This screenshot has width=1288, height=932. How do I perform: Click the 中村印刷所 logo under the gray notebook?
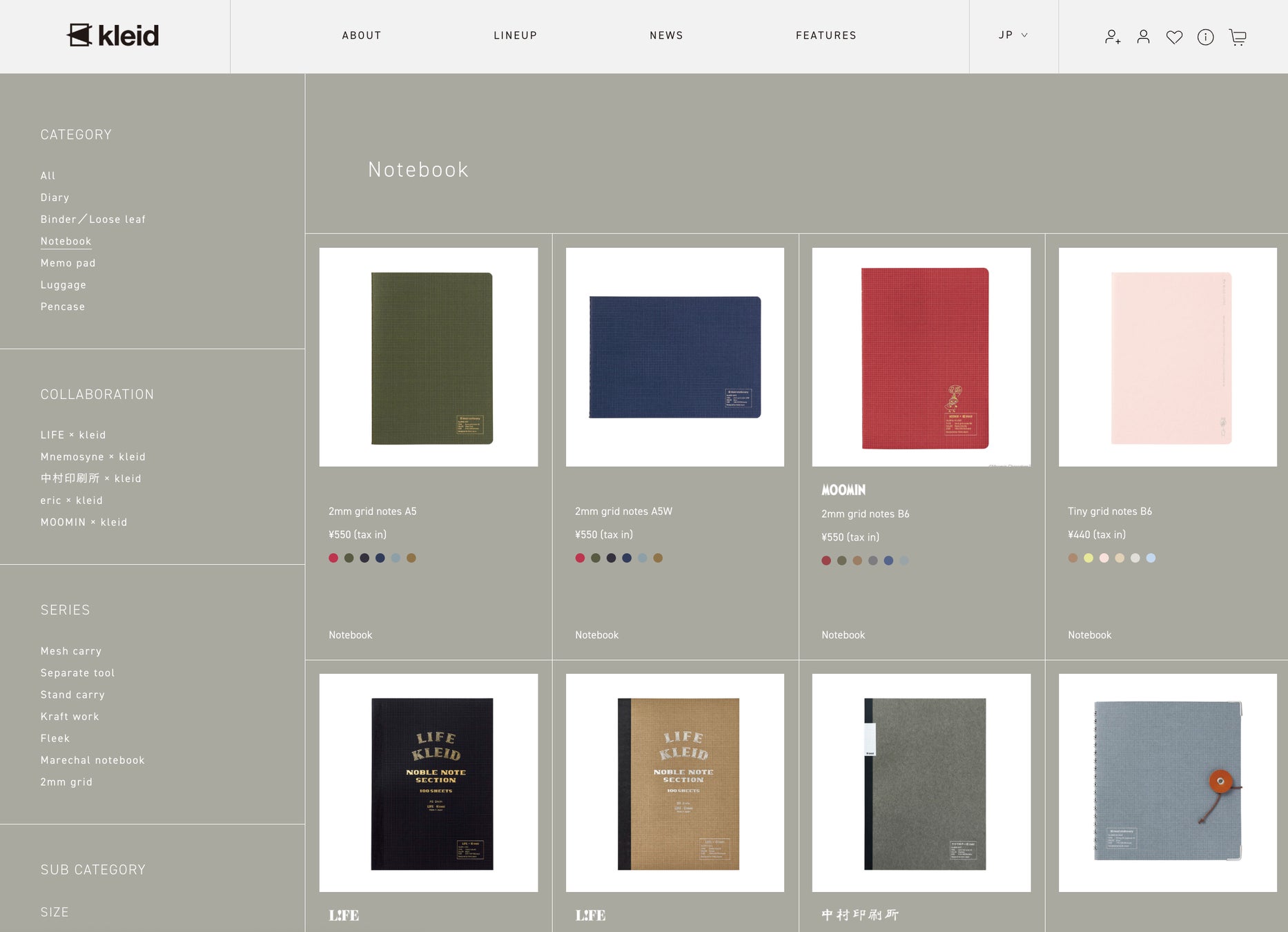(860, 915)
